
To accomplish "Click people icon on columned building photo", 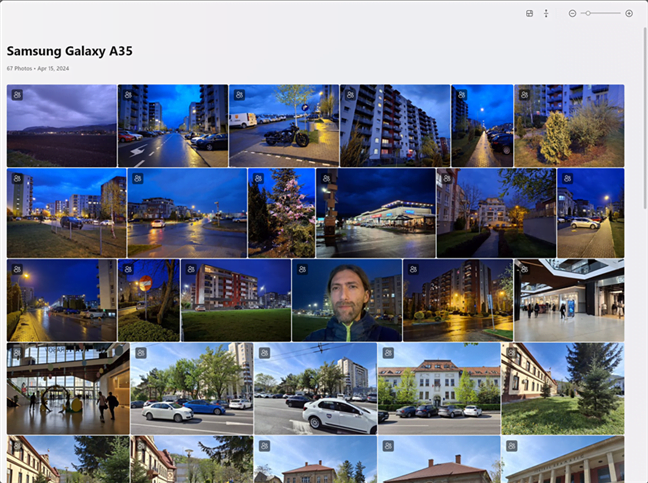I will 512,446.
